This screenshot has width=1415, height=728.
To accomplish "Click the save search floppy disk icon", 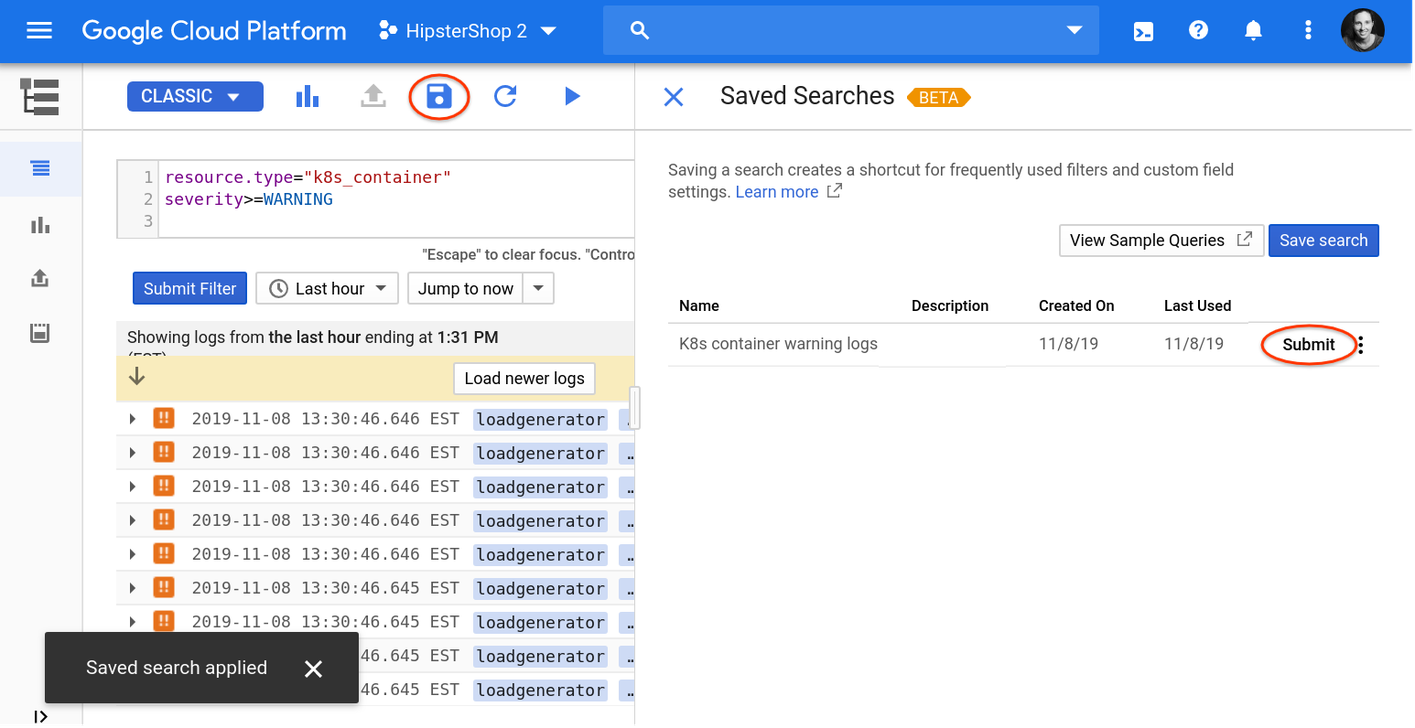I will 439,96.
